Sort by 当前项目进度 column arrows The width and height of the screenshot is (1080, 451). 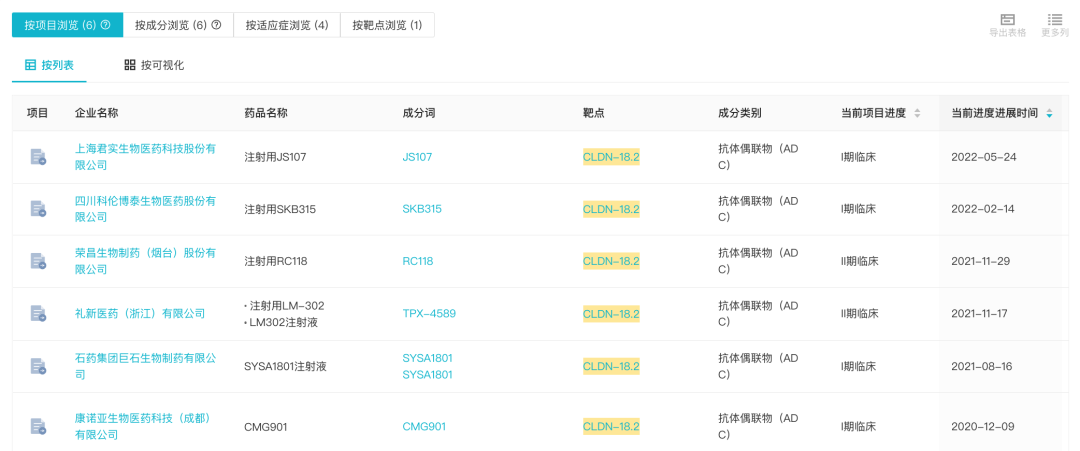coord(917,114)
